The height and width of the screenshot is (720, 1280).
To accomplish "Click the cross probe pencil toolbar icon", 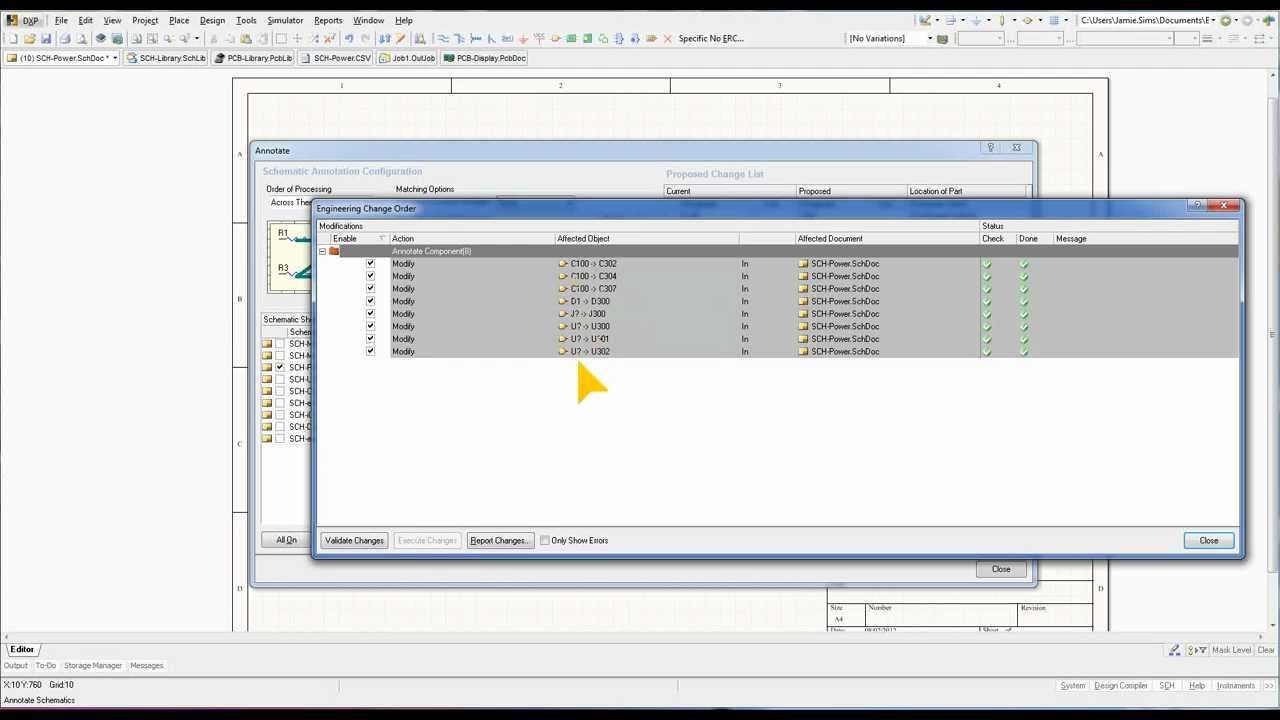I will pos(401,39).
